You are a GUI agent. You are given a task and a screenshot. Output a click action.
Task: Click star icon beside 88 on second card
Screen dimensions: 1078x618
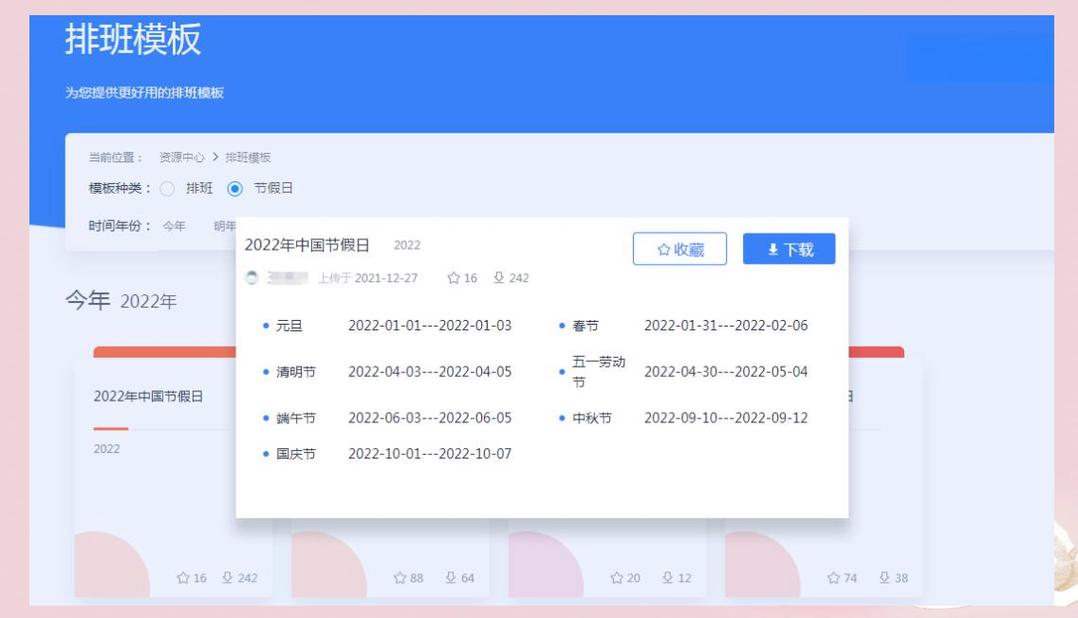[400, 578]
